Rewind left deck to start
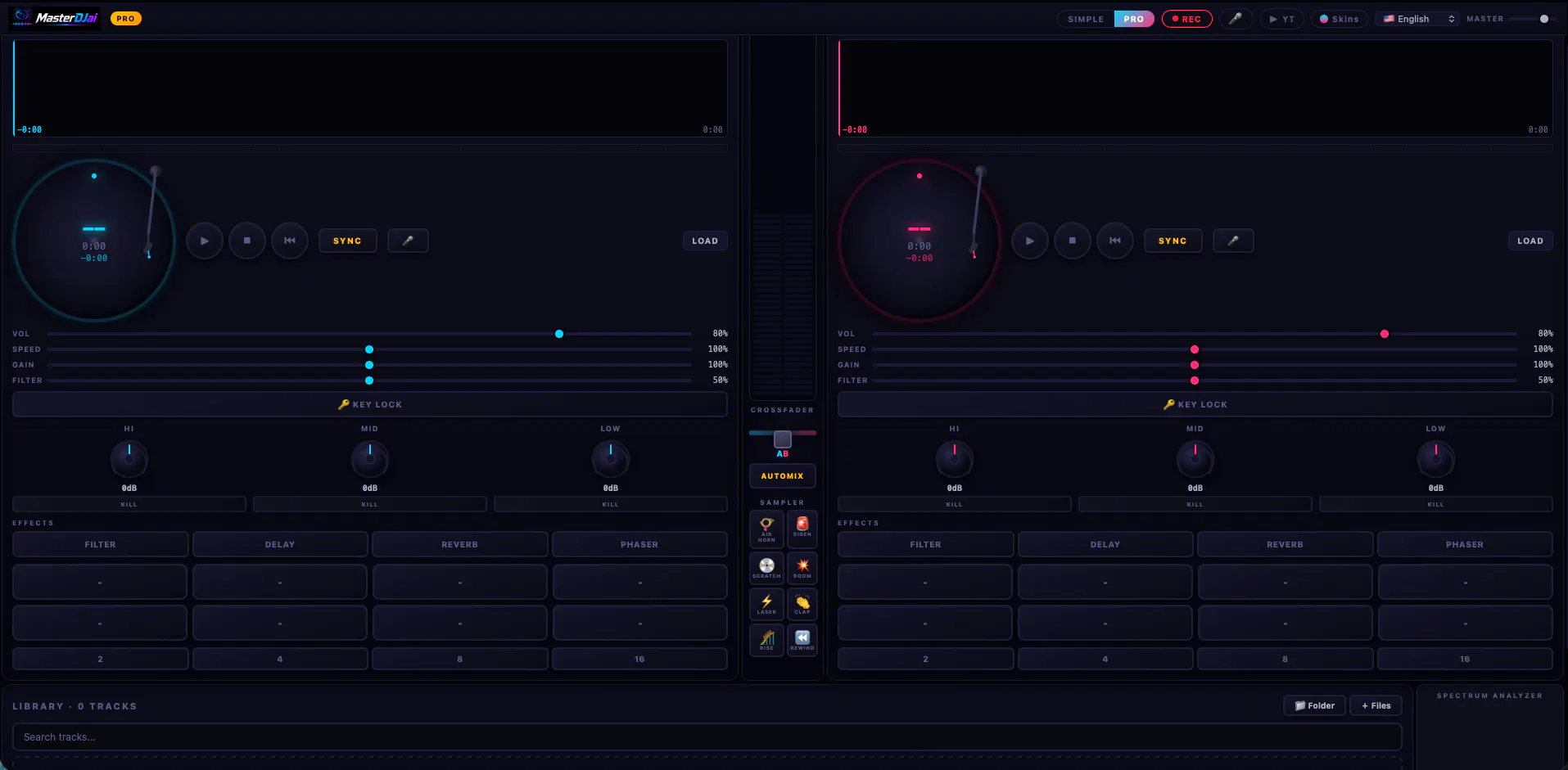Screen dimensions: 1568x770 (x=290, y=241)
